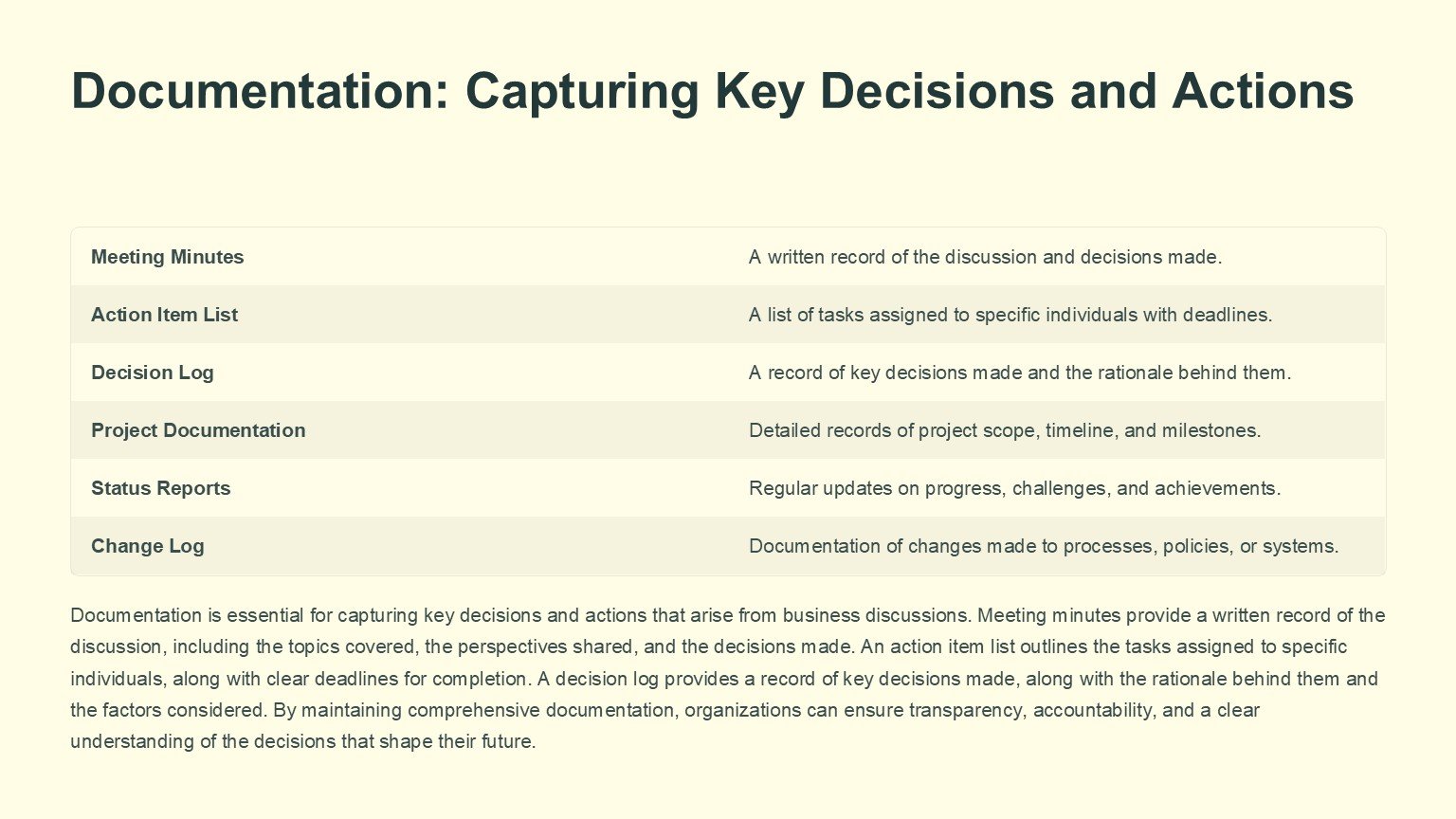This screenshot has width=1456, height=819.
Task: Click the word "Actions" in the slide title
Action: point(1262,91)
